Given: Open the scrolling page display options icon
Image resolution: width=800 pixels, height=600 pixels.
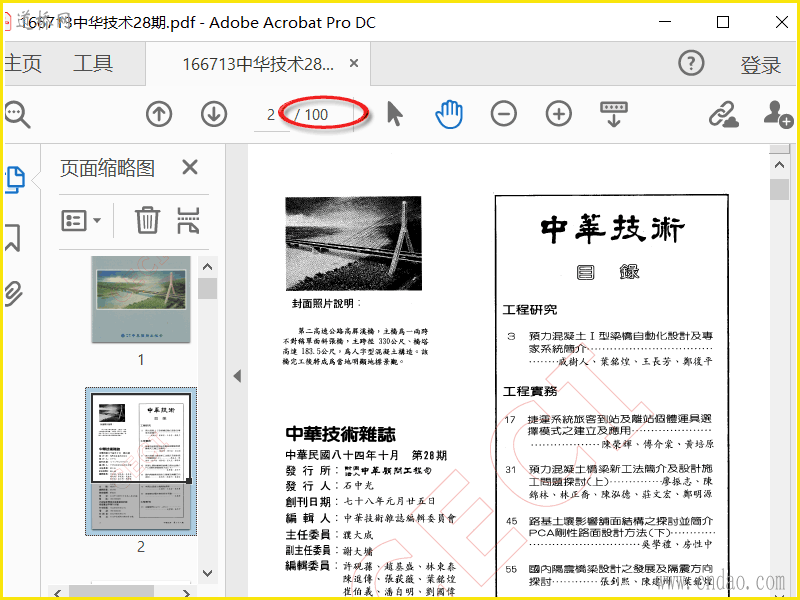Looking at the screenshot, I should 614,114.
